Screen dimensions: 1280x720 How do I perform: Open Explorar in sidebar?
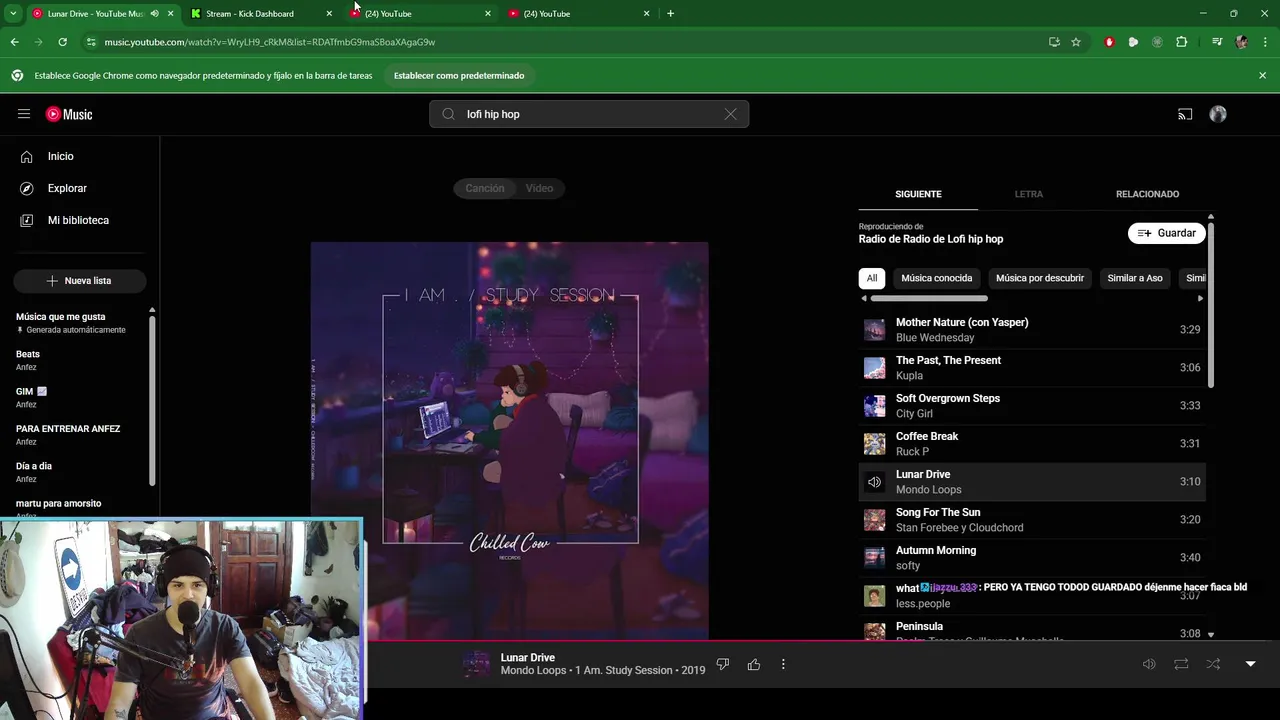80,188
